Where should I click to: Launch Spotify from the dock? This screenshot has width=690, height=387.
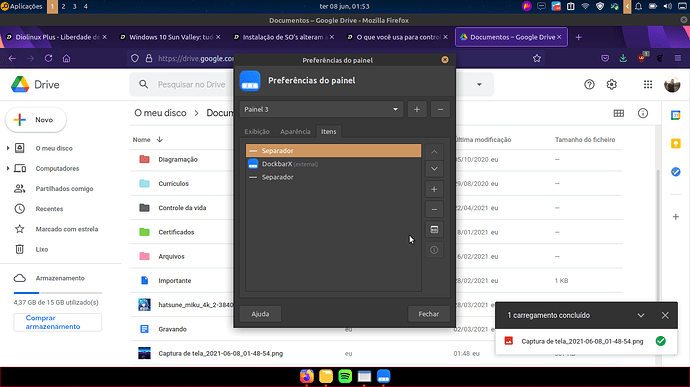tap(345, 376)
